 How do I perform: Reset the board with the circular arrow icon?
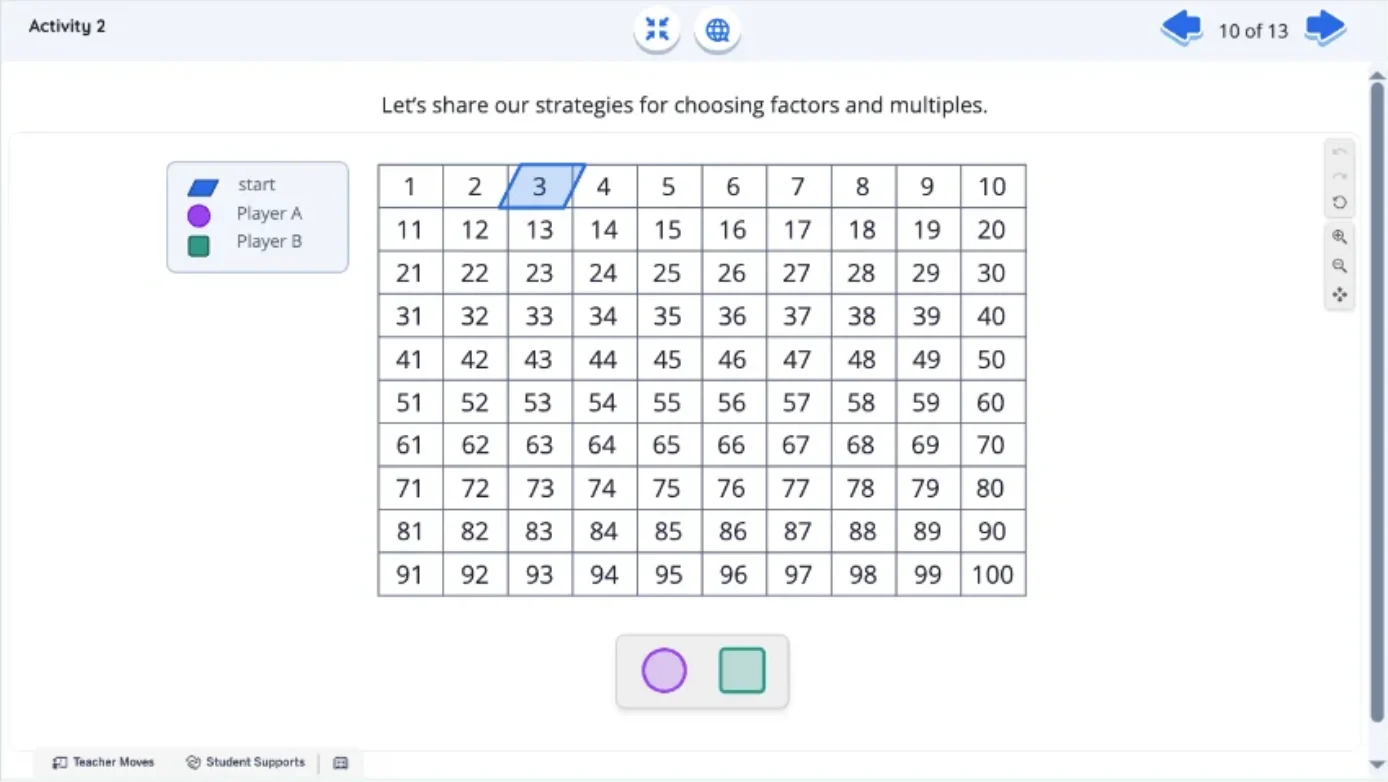click(1340, 202)
